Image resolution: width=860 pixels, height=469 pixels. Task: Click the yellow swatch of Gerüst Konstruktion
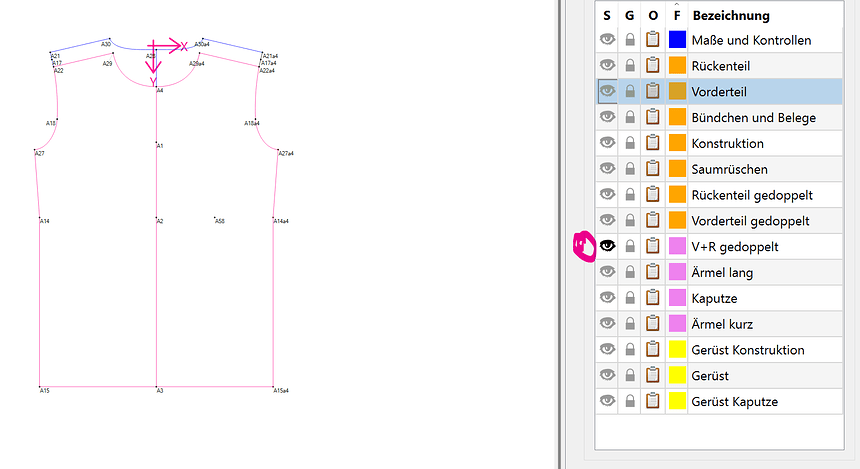[677, 350]
